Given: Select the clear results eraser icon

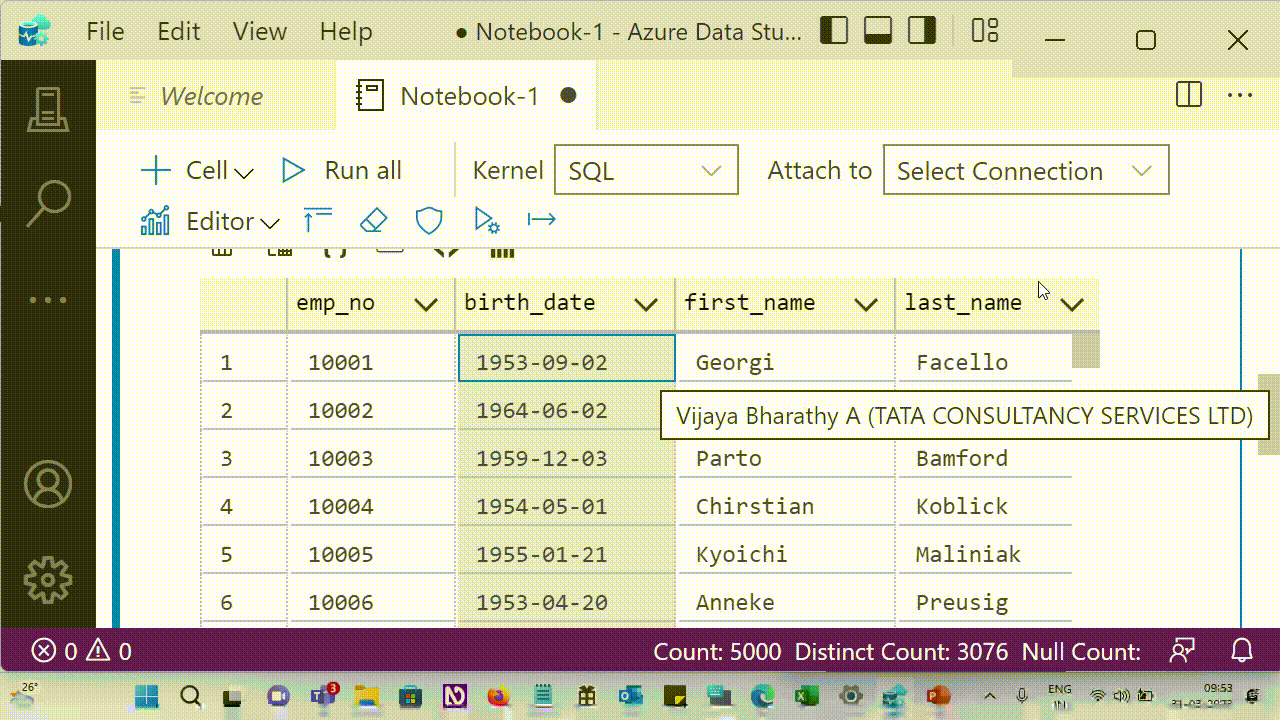Looking at the screenshot, I should coord(373,220).
